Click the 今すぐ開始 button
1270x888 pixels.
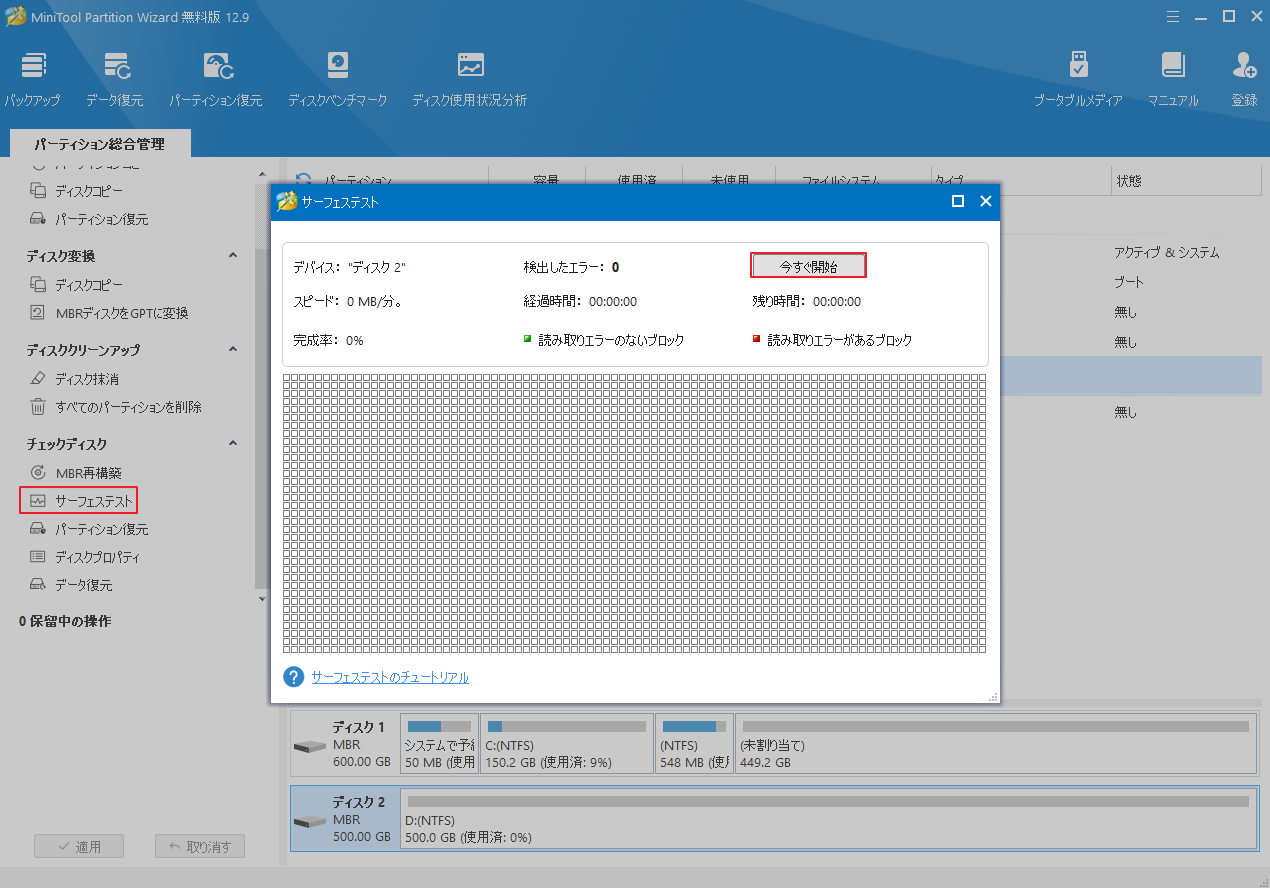808,266
